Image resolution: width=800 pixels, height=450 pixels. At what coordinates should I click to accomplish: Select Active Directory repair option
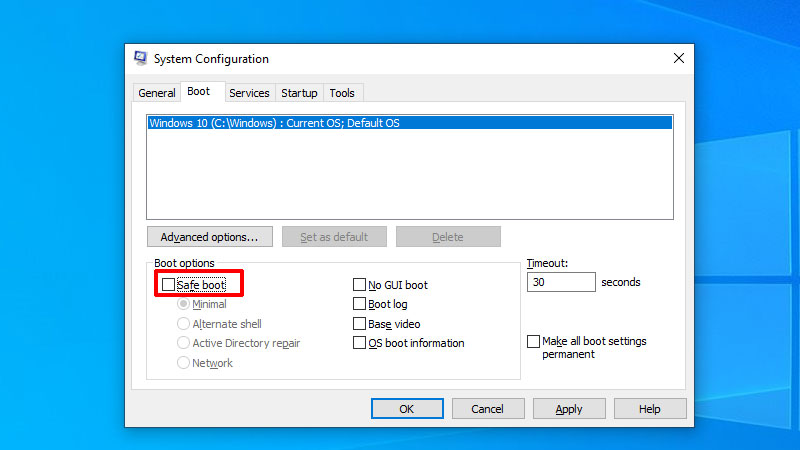point(183,343)
